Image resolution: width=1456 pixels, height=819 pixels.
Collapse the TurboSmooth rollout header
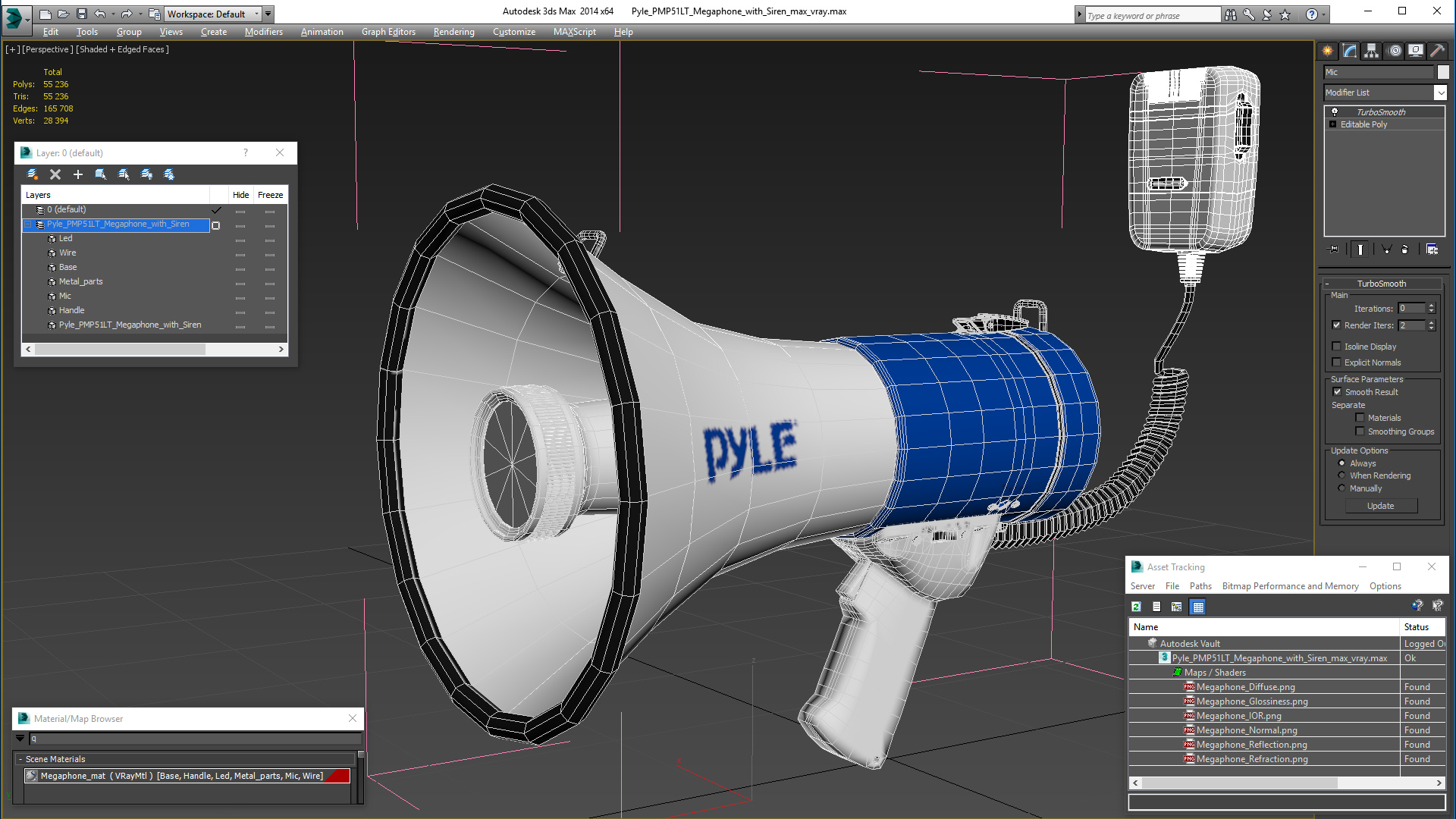pos(1382,284)
